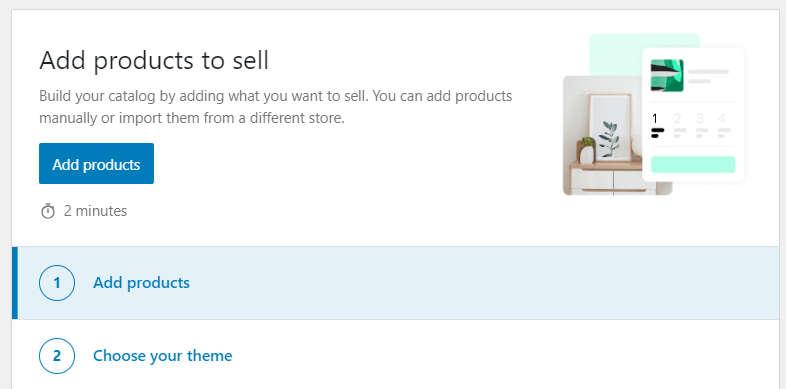
Task: Select faded number 2 in the illustration card
Action: (x=678, y=119)
